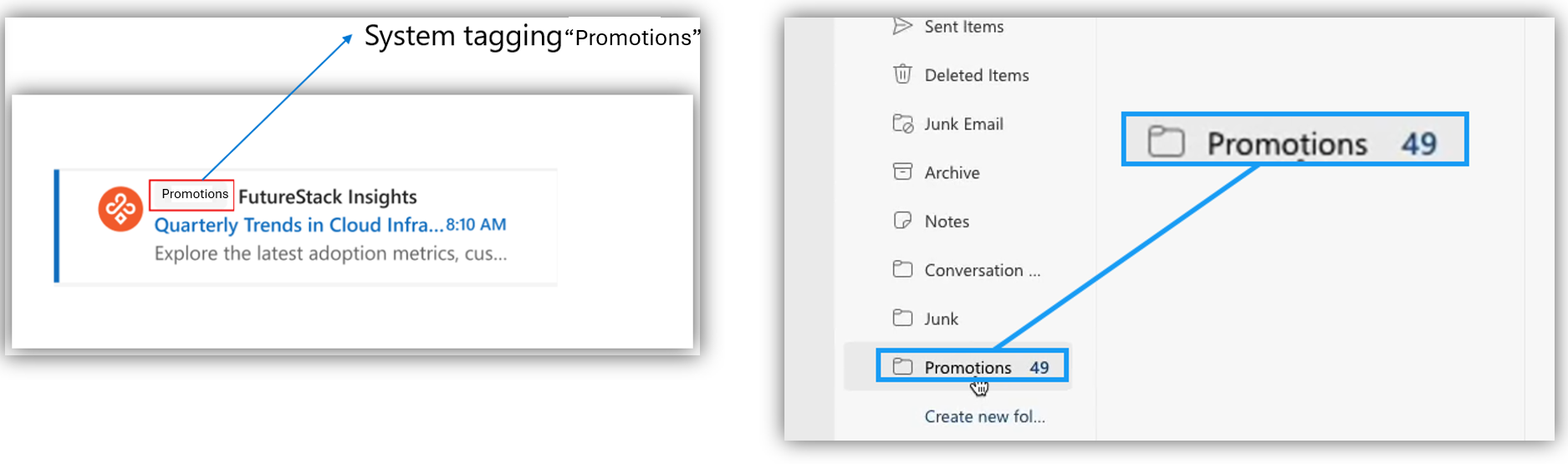Click the email preview text Explore the latest
The height and width of the screenshot is (464, 1568).
pyautogui.click(x=330, y=253)
